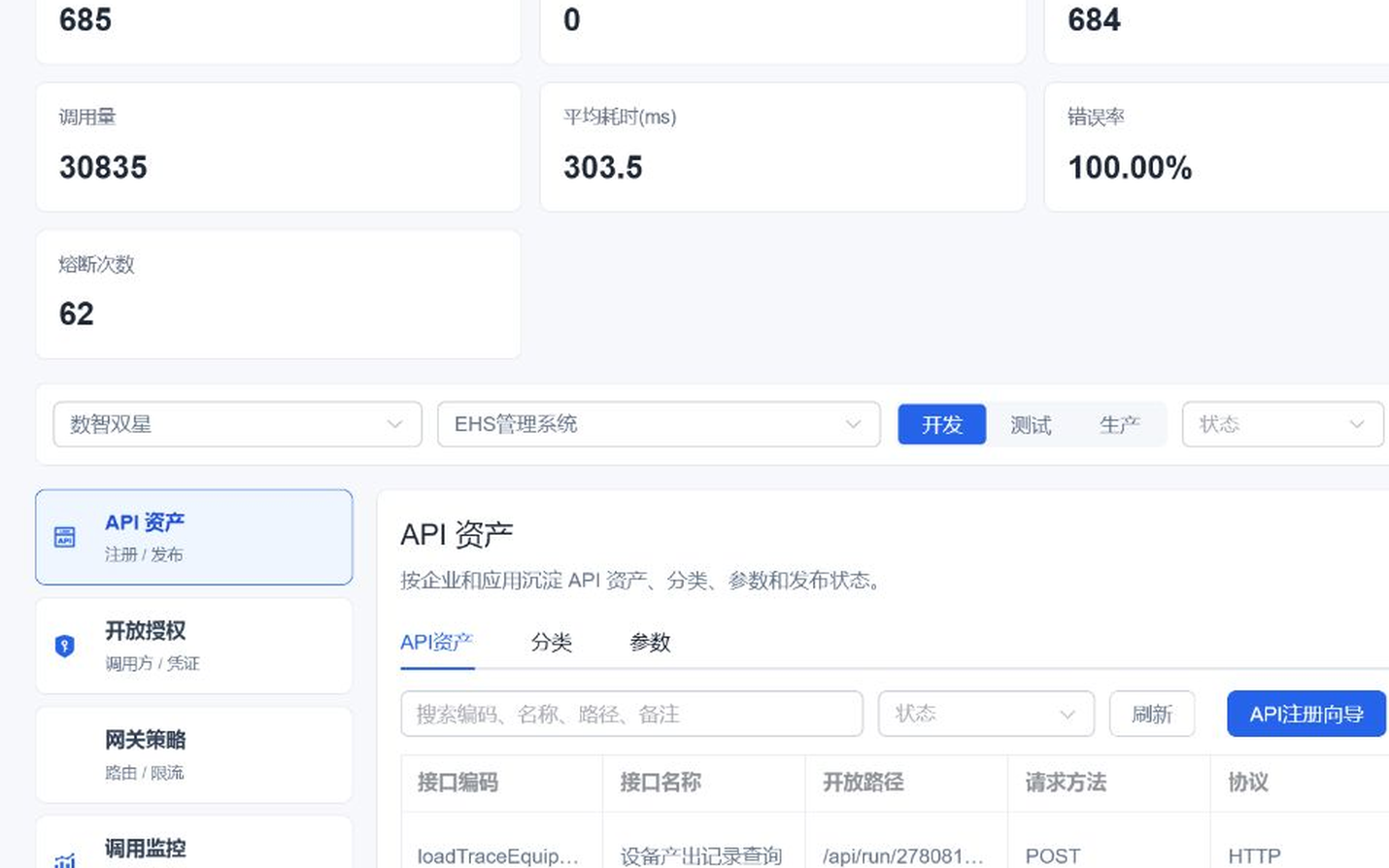Focus the 搜索编码、名称、路径、备注 search field
The width and height of the screenshot is (1389, 868).
coord(631,714)
